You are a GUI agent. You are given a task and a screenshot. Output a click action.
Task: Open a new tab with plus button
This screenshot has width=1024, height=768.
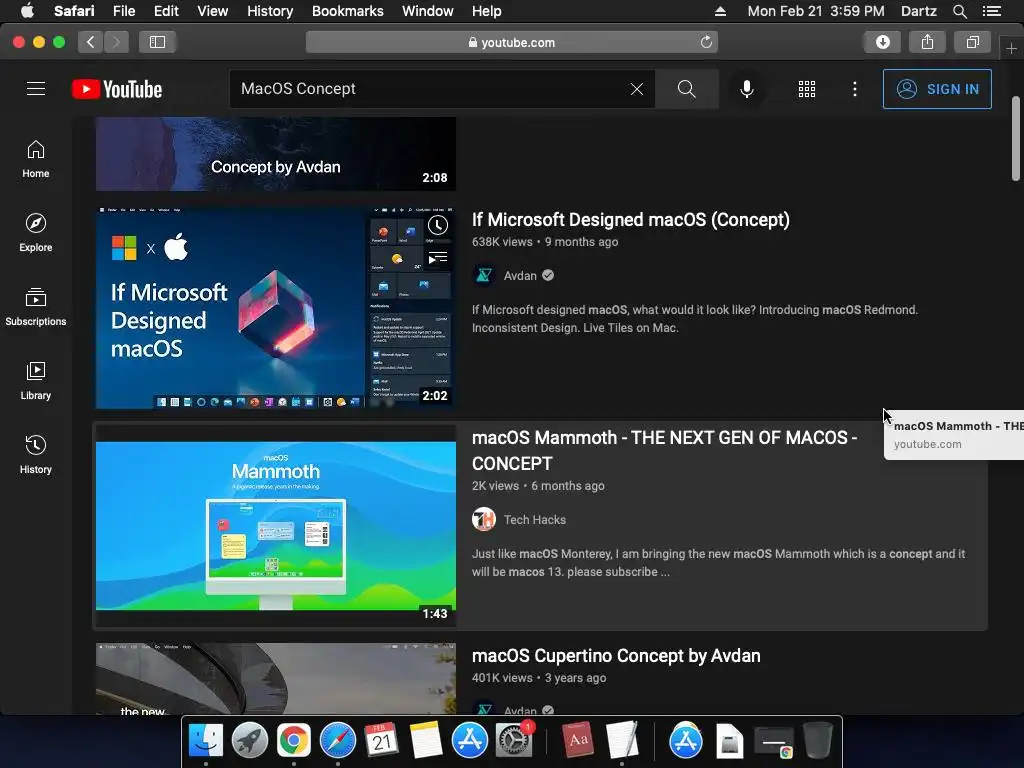[1011, 49]
